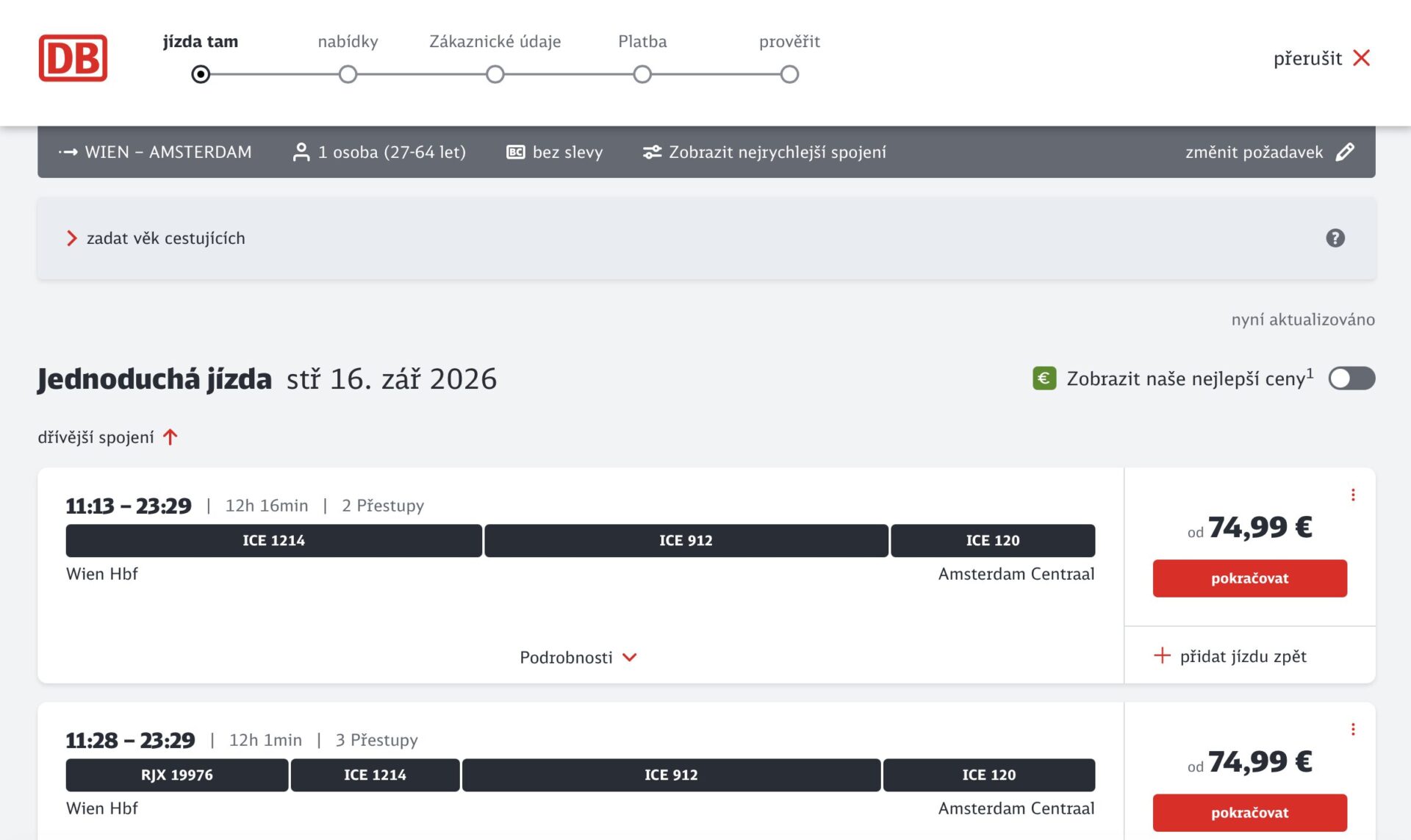The width and height of the screenshot is (1411, 840).
Task: Click the nyní aktualizováno text
Action: [x=1303, y=320]
